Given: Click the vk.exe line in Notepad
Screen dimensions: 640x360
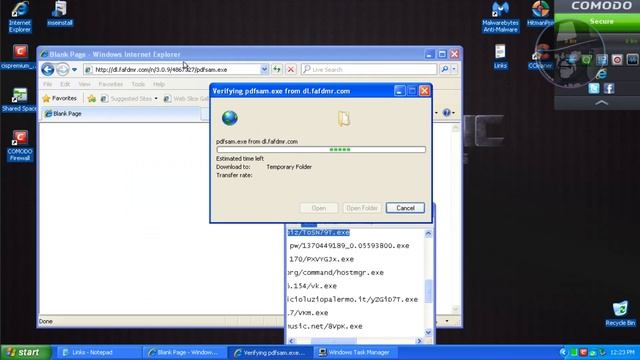Looking at the screenshot, I should (312, 286).
